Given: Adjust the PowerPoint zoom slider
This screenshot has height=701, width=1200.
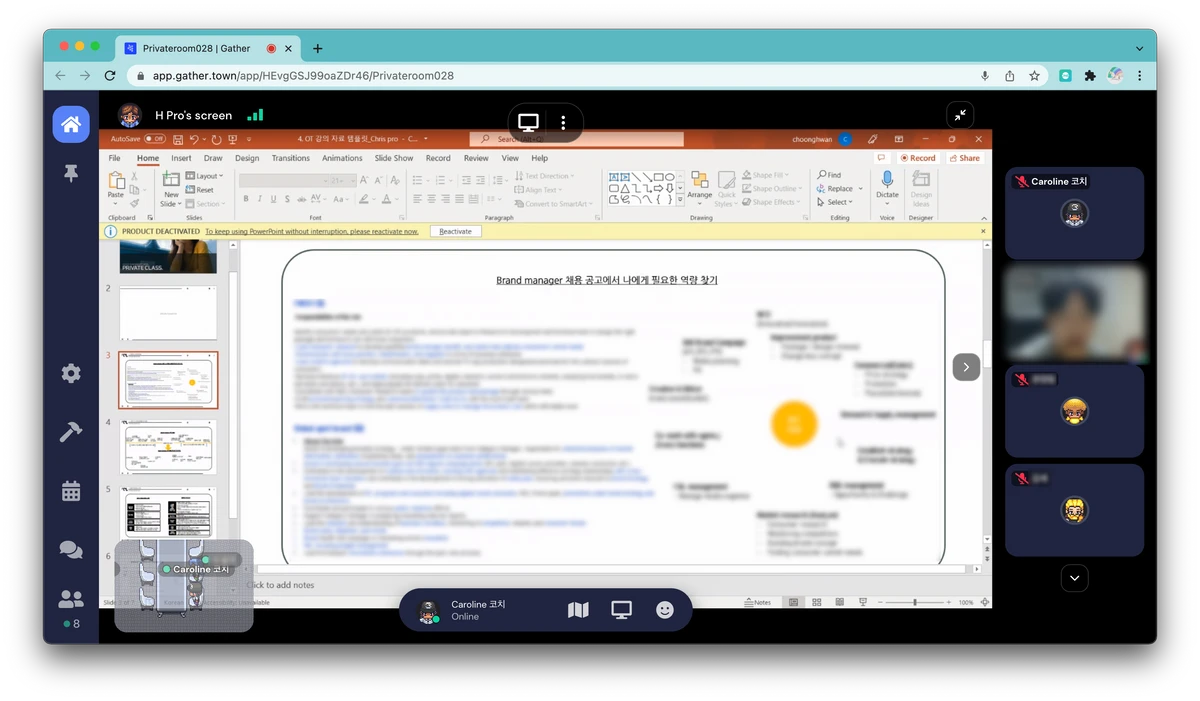Looking at the screenshot, I should (x=914, y=602).
